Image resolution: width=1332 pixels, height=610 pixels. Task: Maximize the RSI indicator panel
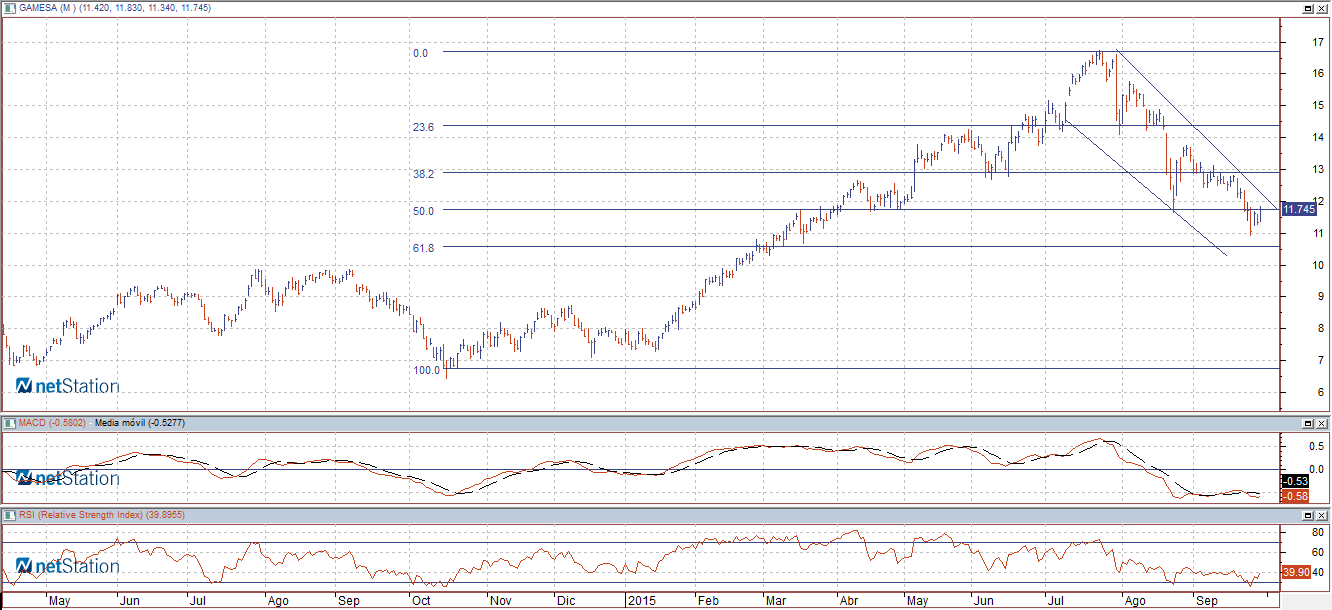[1308, 515]
